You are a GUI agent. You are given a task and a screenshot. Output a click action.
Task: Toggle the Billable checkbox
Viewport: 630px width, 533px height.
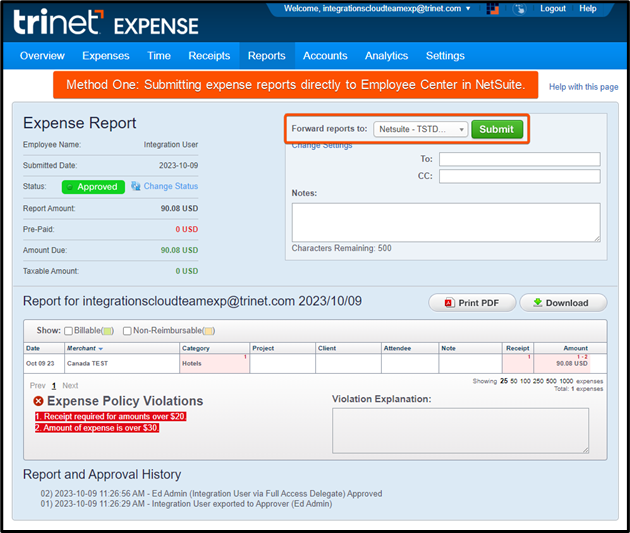click(68, 331)
